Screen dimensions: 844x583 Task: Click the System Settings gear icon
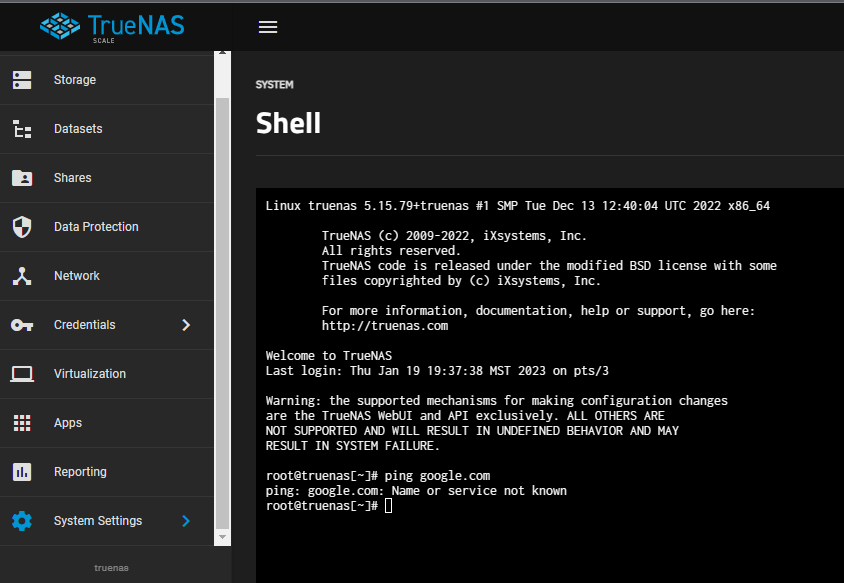tap(22, 521)
